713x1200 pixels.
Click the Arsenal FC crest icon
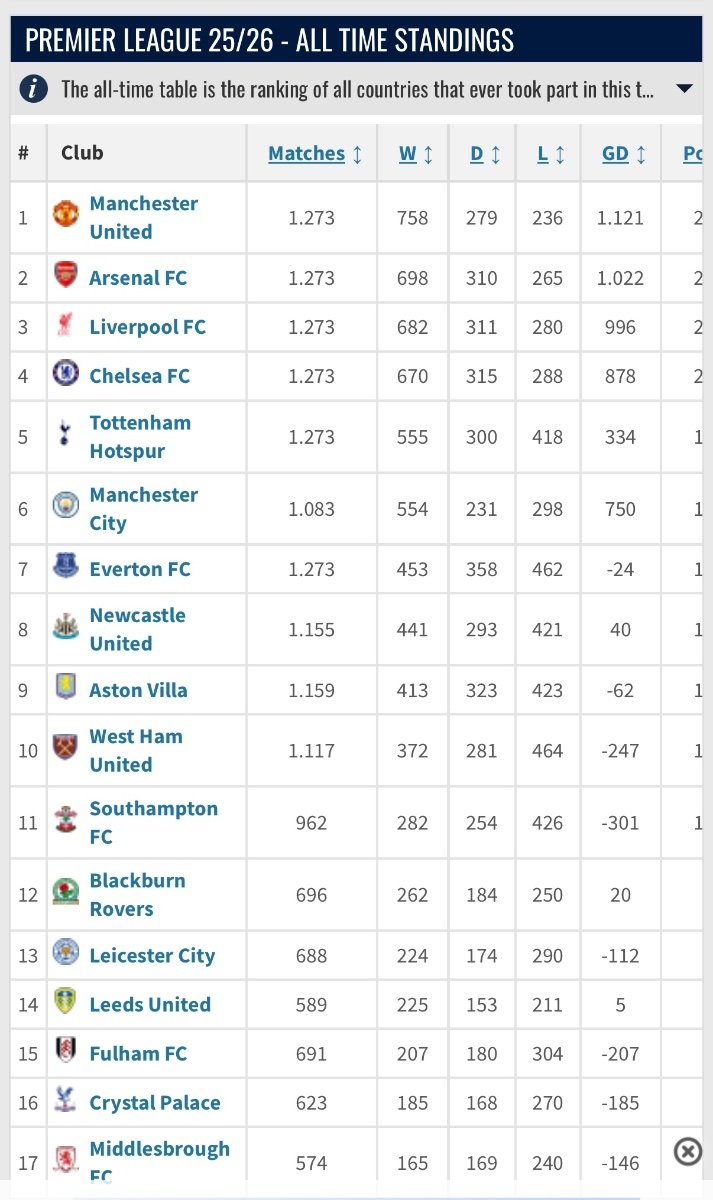(65, 277)
